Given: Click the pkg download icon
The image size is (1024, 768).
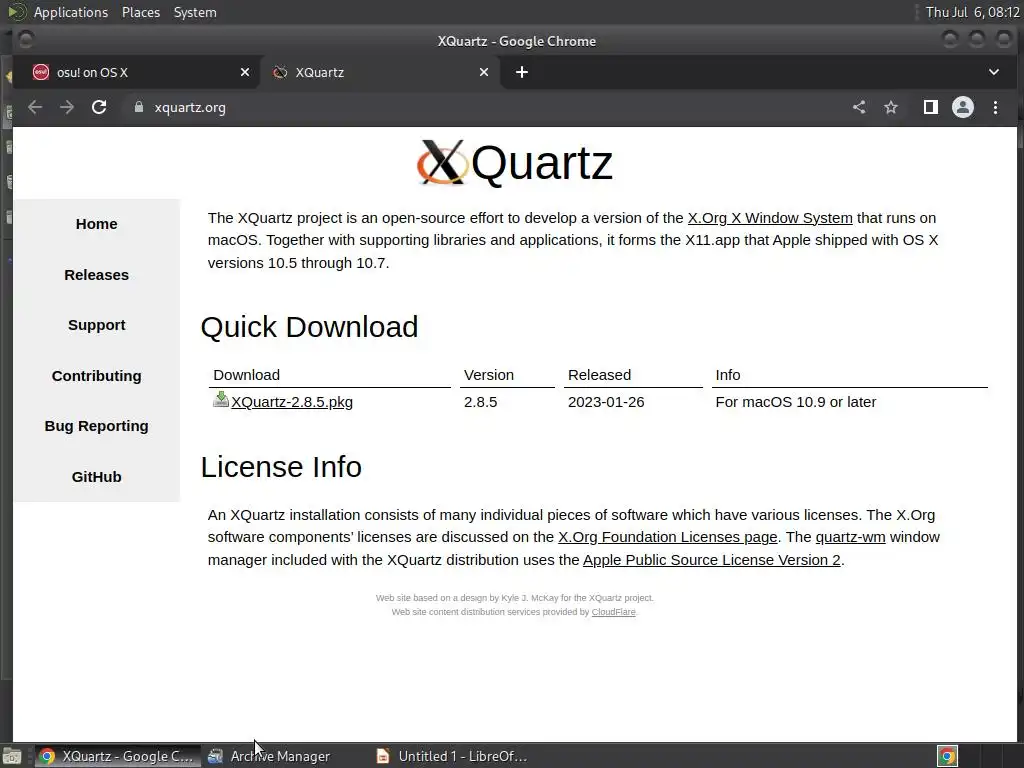Looking at the screenshot, I should coord(221,399).
